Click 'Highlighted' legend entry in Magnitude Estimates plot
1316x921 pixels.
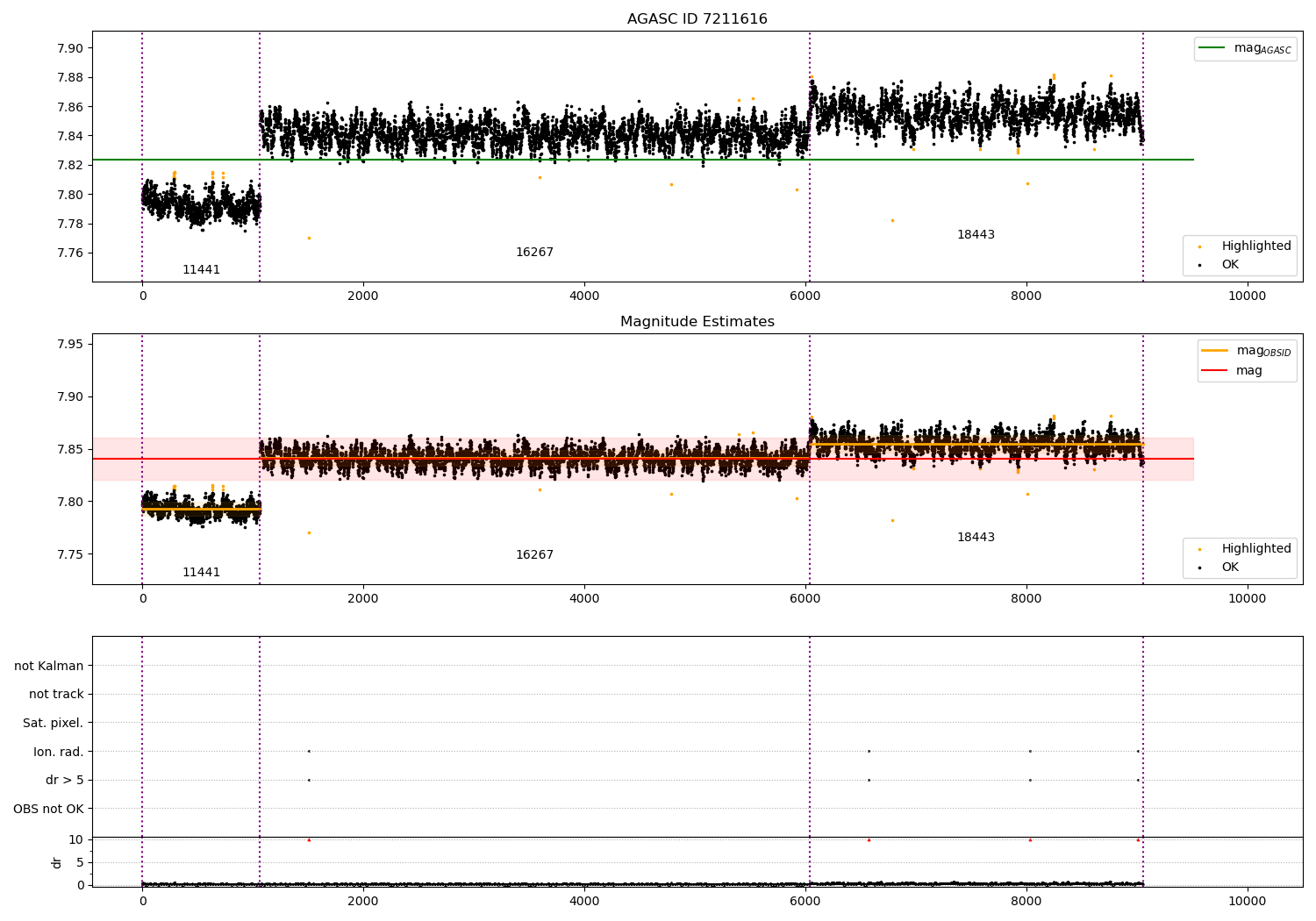pos(1256,549)
